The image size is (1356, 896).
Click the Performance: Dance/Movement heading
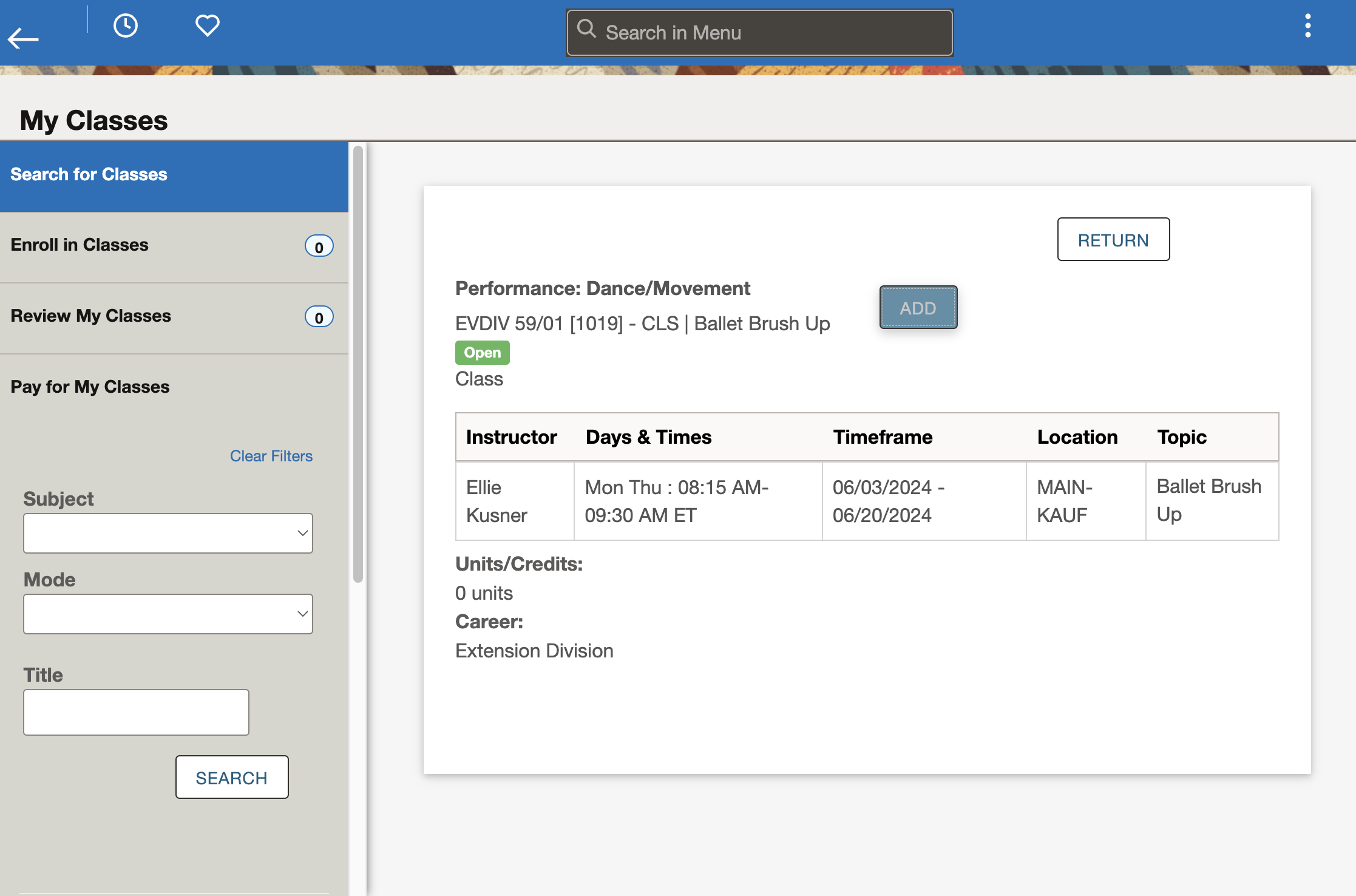603,288
